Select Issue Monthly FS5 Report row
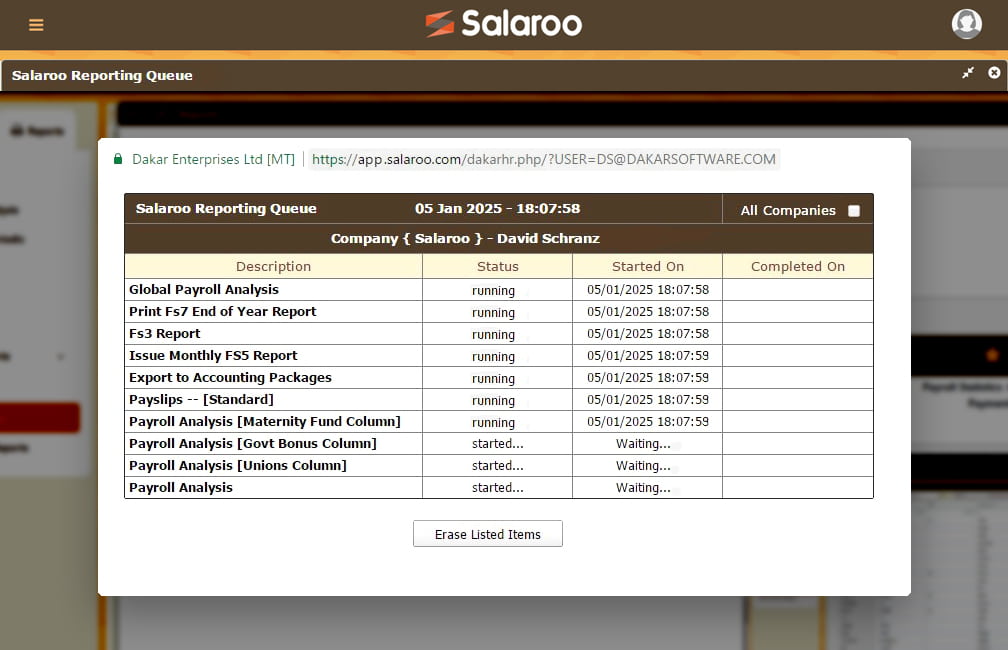 tap(499, 356)
